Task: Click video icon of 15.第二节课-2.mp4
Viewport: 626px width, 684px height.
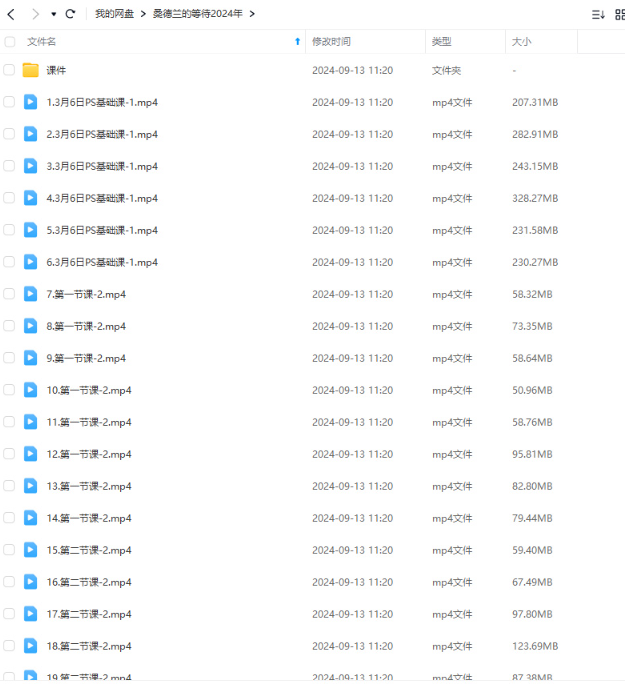Action: pyautogui.click(x=30, y=550)
